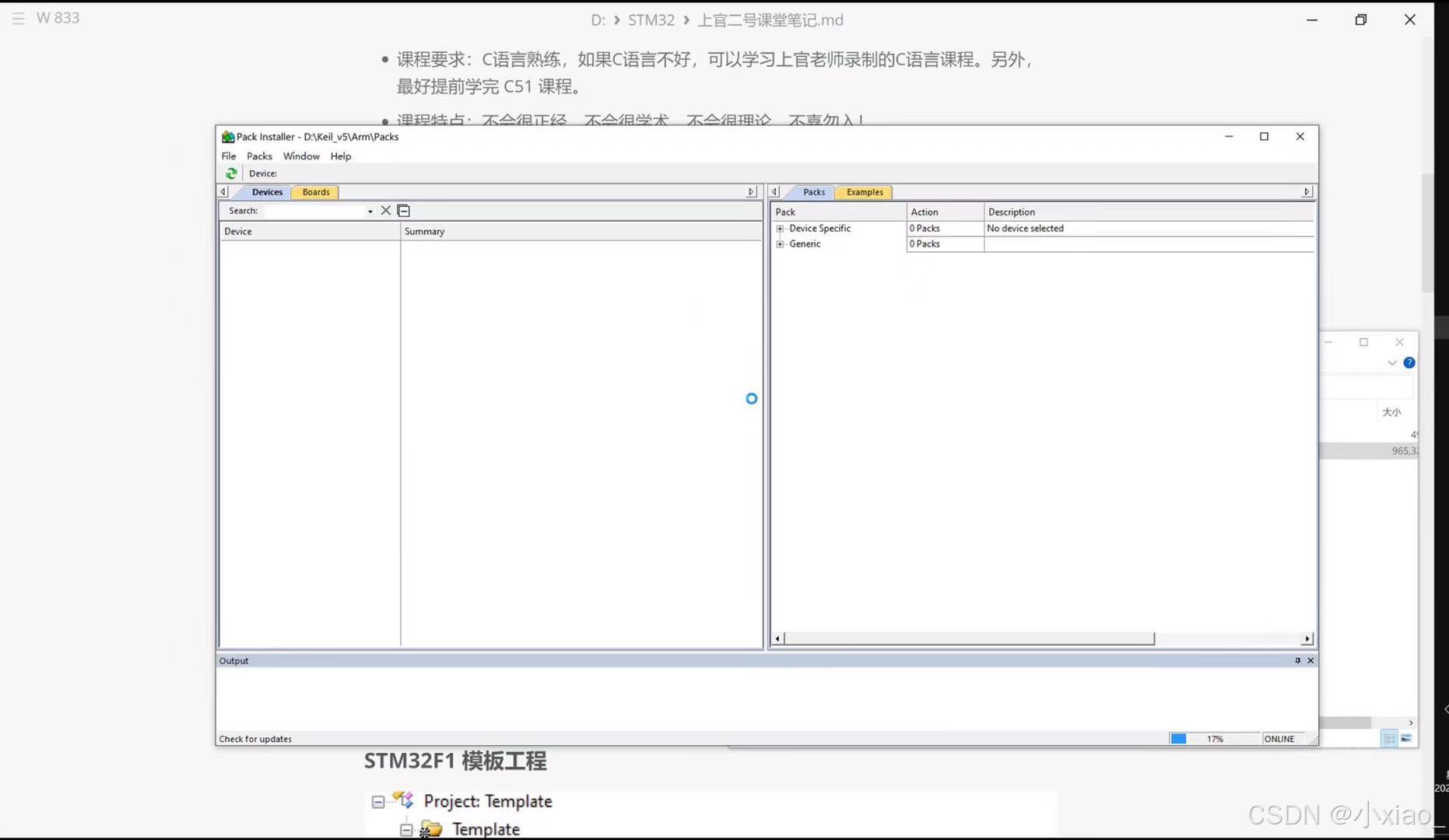Screen dimensions: 1449x840
Task: Click the 17% progress bar
Action: coord(1212,738)
